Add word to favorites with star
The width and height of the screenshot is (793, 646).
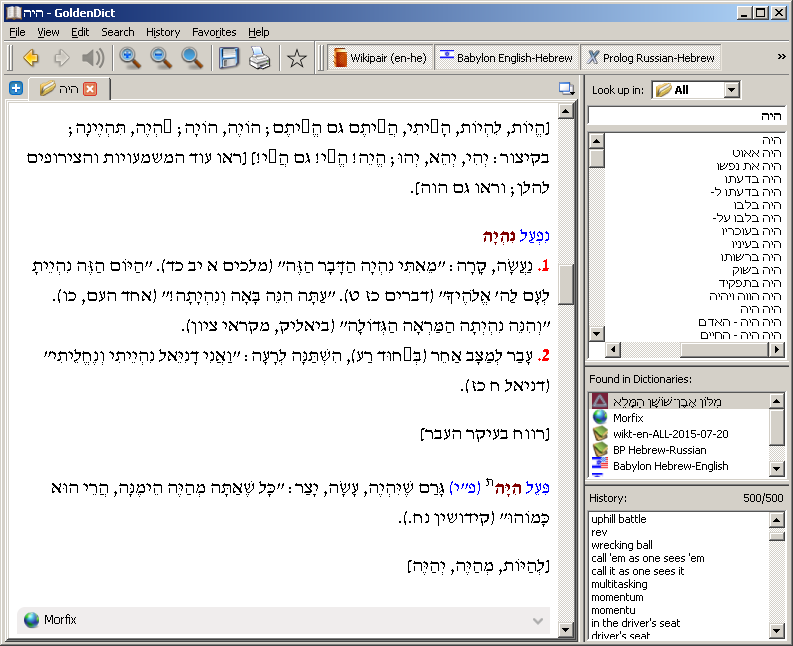point(297,58)
